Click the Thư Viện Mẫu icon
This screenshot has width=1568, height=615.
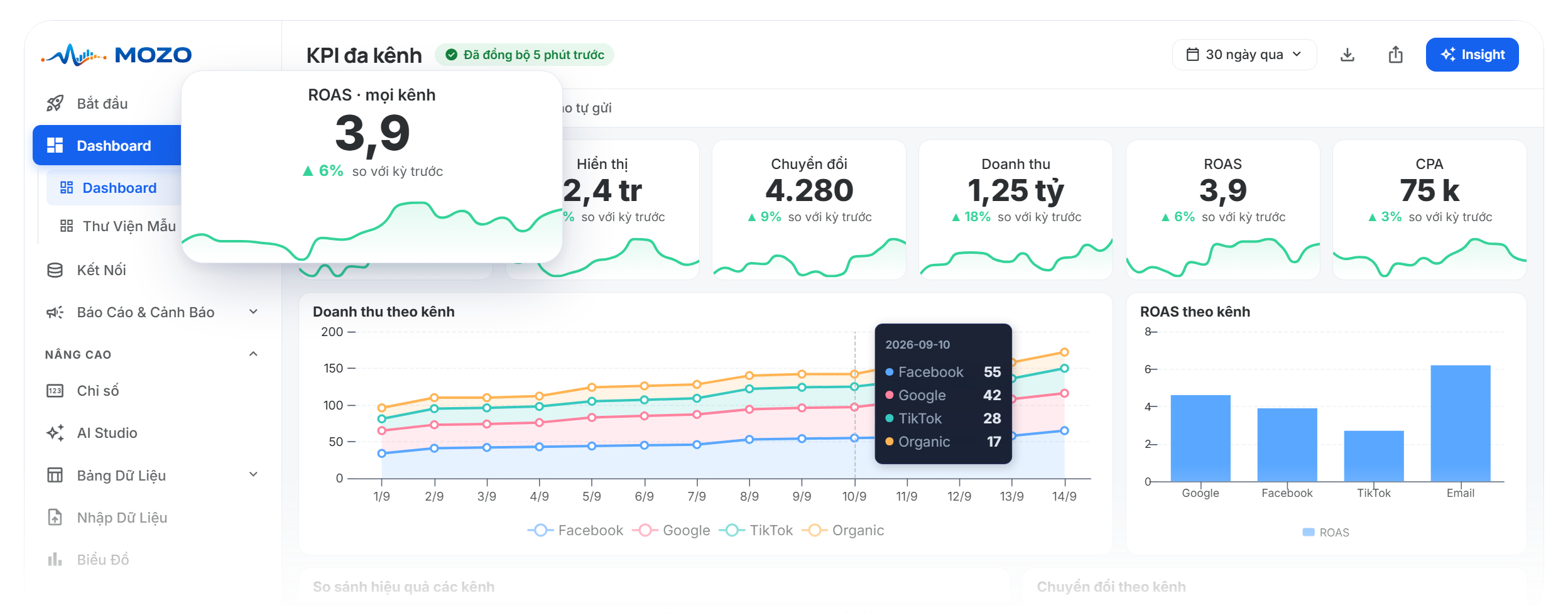[67, 226]
